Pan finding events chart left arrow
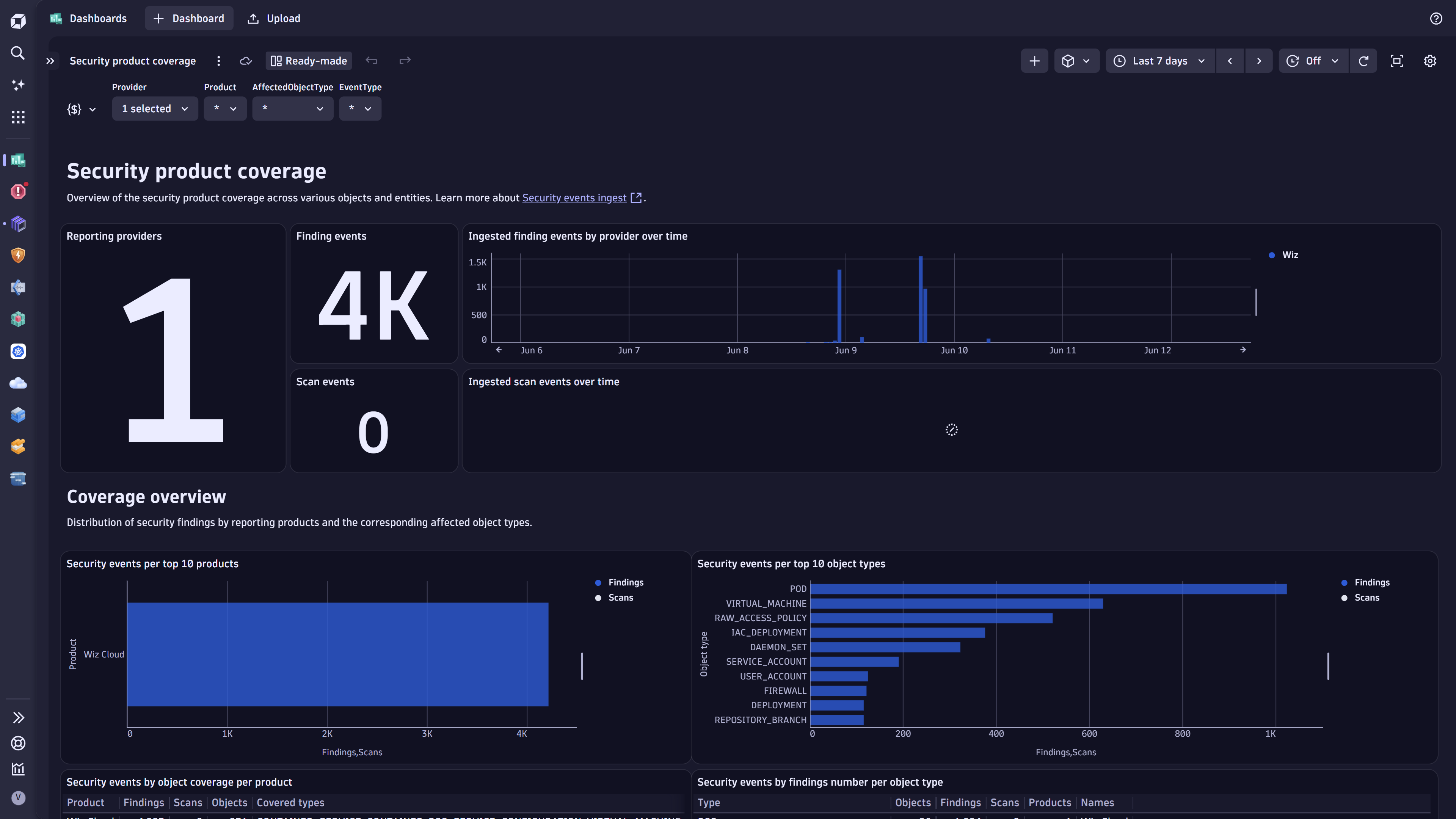Image resolution: width=1456 pixels, height=819 pixels. click(499, 350)
